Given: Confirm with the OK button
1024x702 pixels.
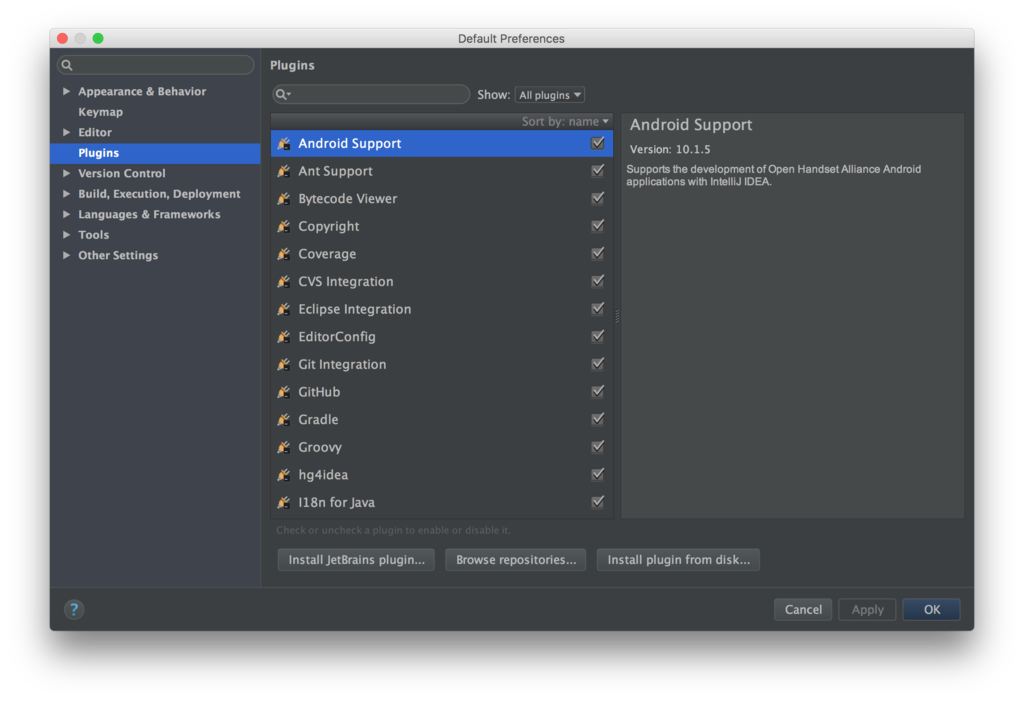Looking at the screenshot, I should [x=931, y=609].
